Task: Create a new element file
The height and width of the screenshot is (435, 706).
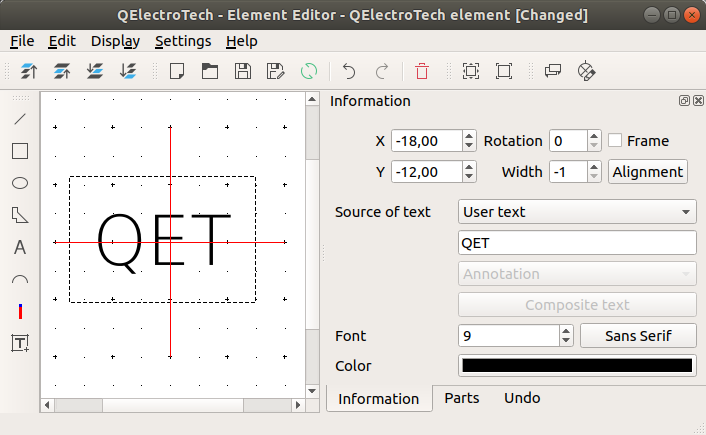Action: (177, 71)
